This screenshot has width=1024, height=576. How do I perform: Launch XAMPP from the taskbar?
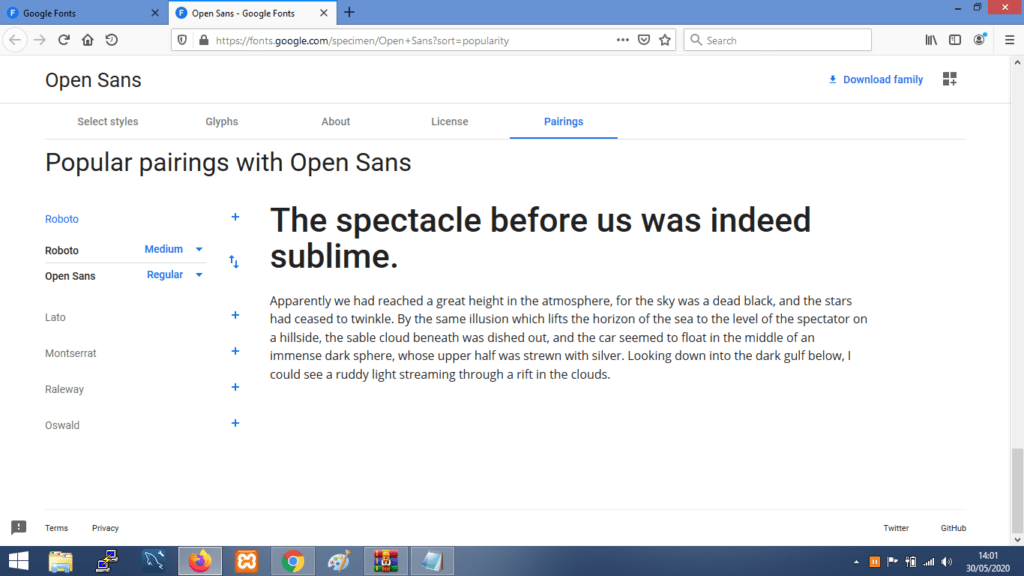coord(247,561)
